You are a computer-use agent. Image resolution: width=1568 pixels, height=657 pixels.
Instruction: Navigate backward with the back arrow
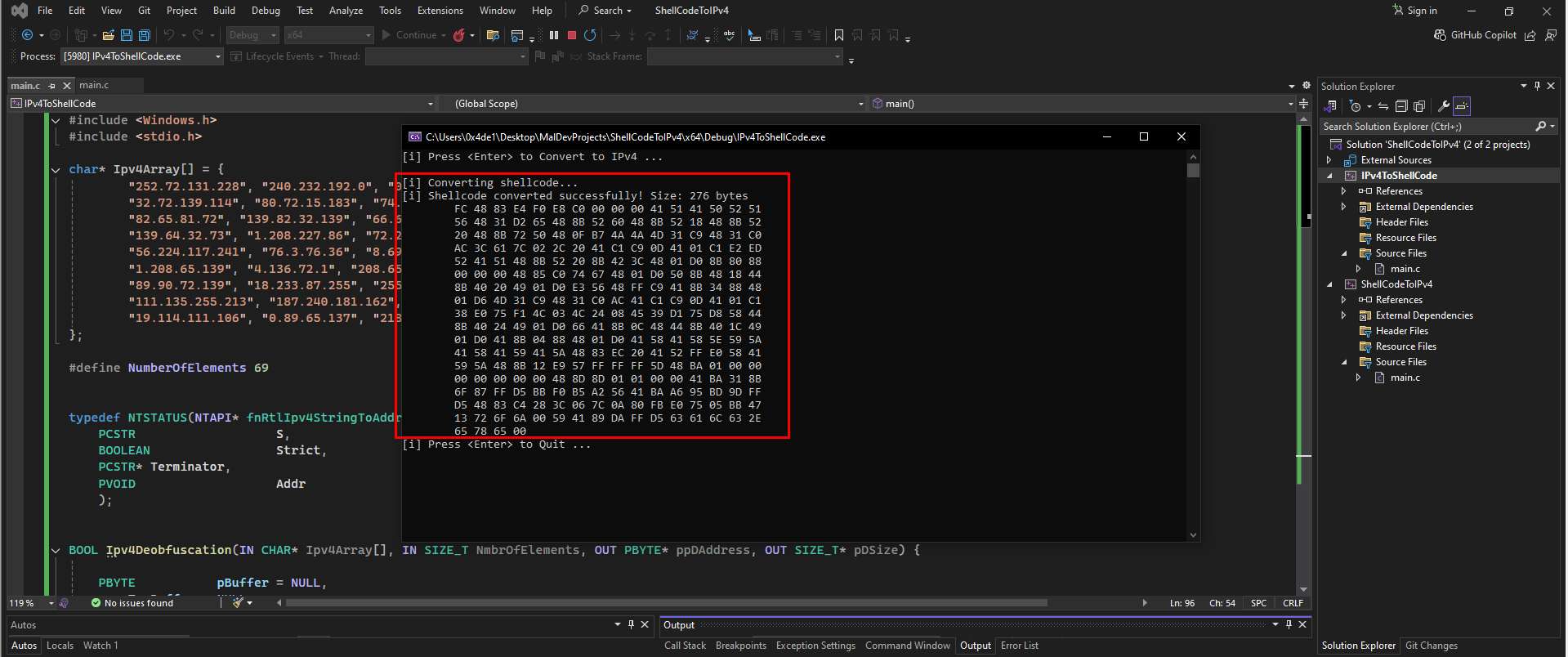(28, 35)
